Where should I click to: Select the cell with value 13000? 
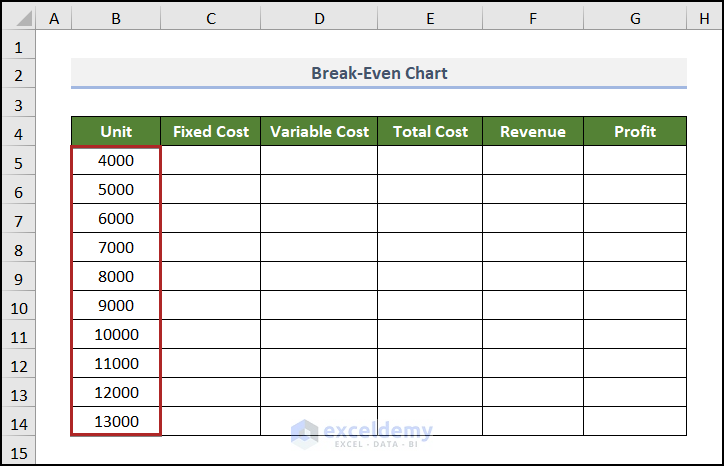tap(116, 422)
